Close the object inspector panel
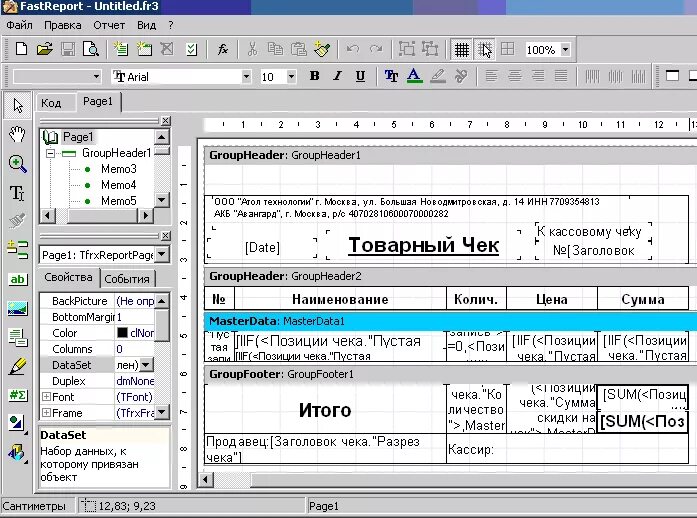The height and width of the screenshot is (518, 697). [x=165, y=235]
